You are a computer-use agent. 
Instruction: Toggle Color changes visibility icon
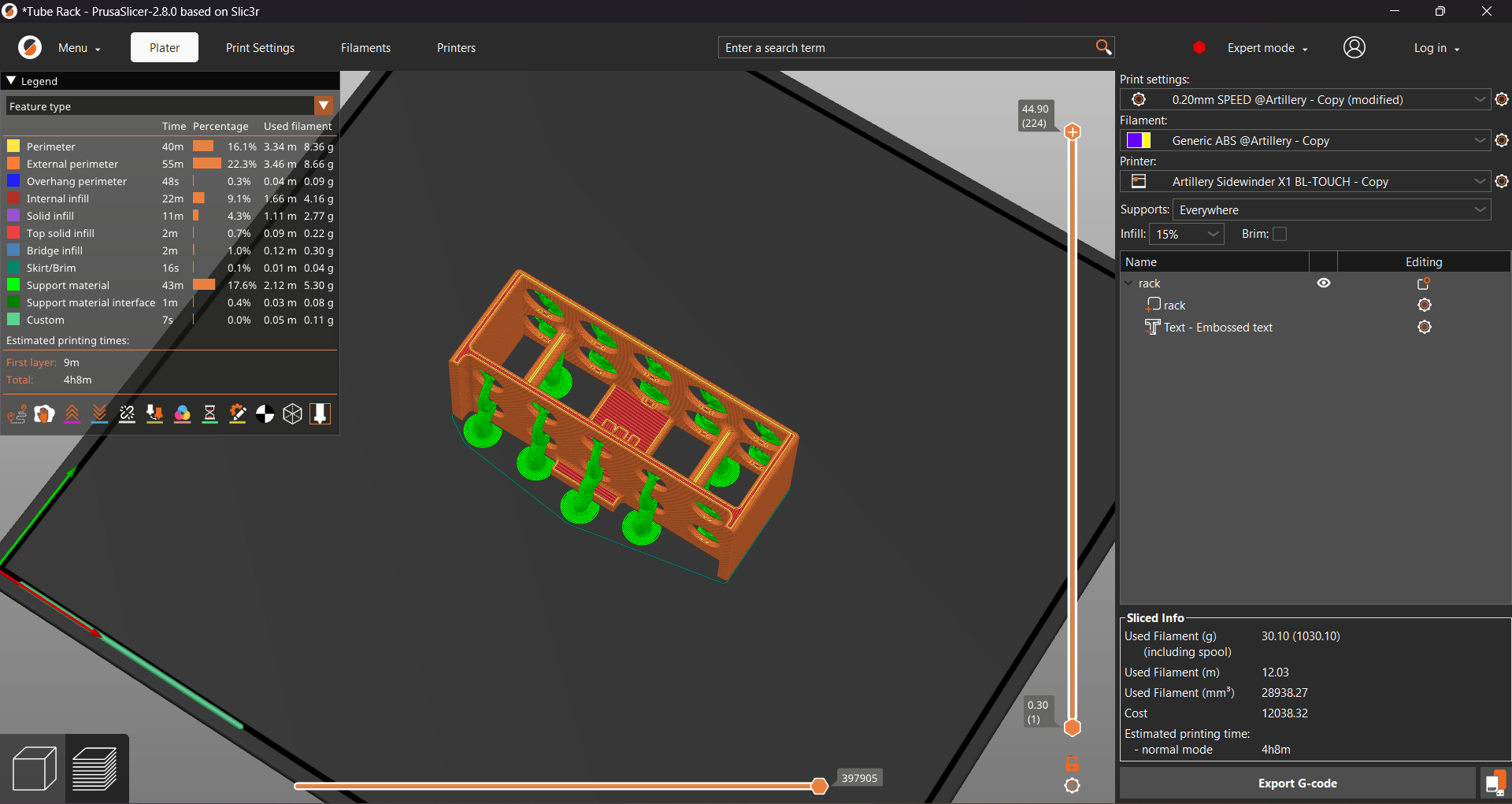[182, 413]
